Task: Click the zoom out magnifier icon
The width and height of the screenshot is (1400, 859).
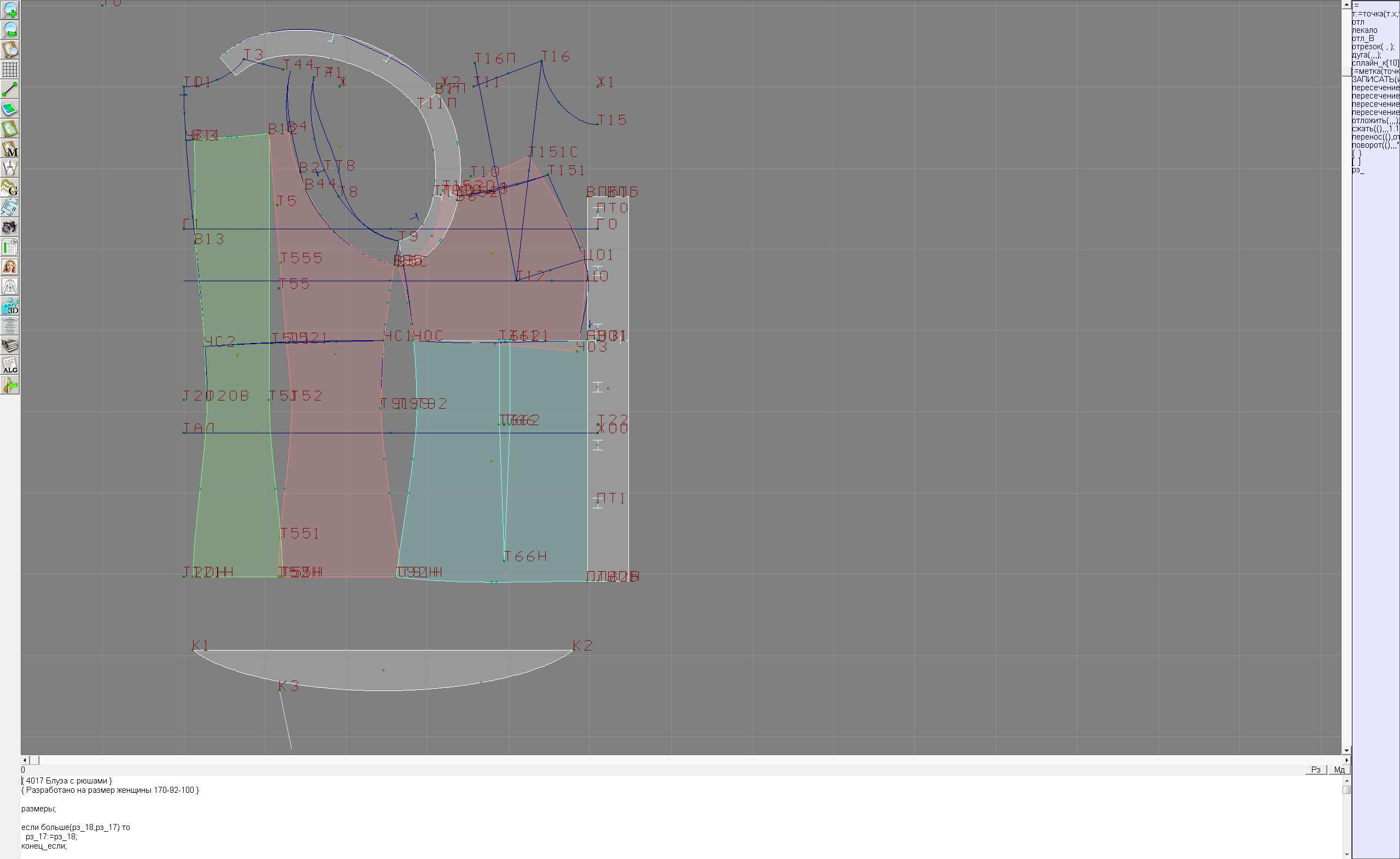Action: [10, 30]
